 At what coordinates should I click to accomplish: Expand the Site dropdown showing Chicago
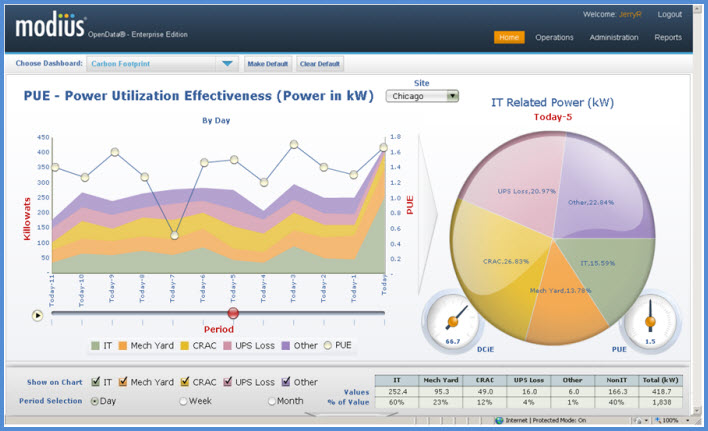tap(452, 96)
